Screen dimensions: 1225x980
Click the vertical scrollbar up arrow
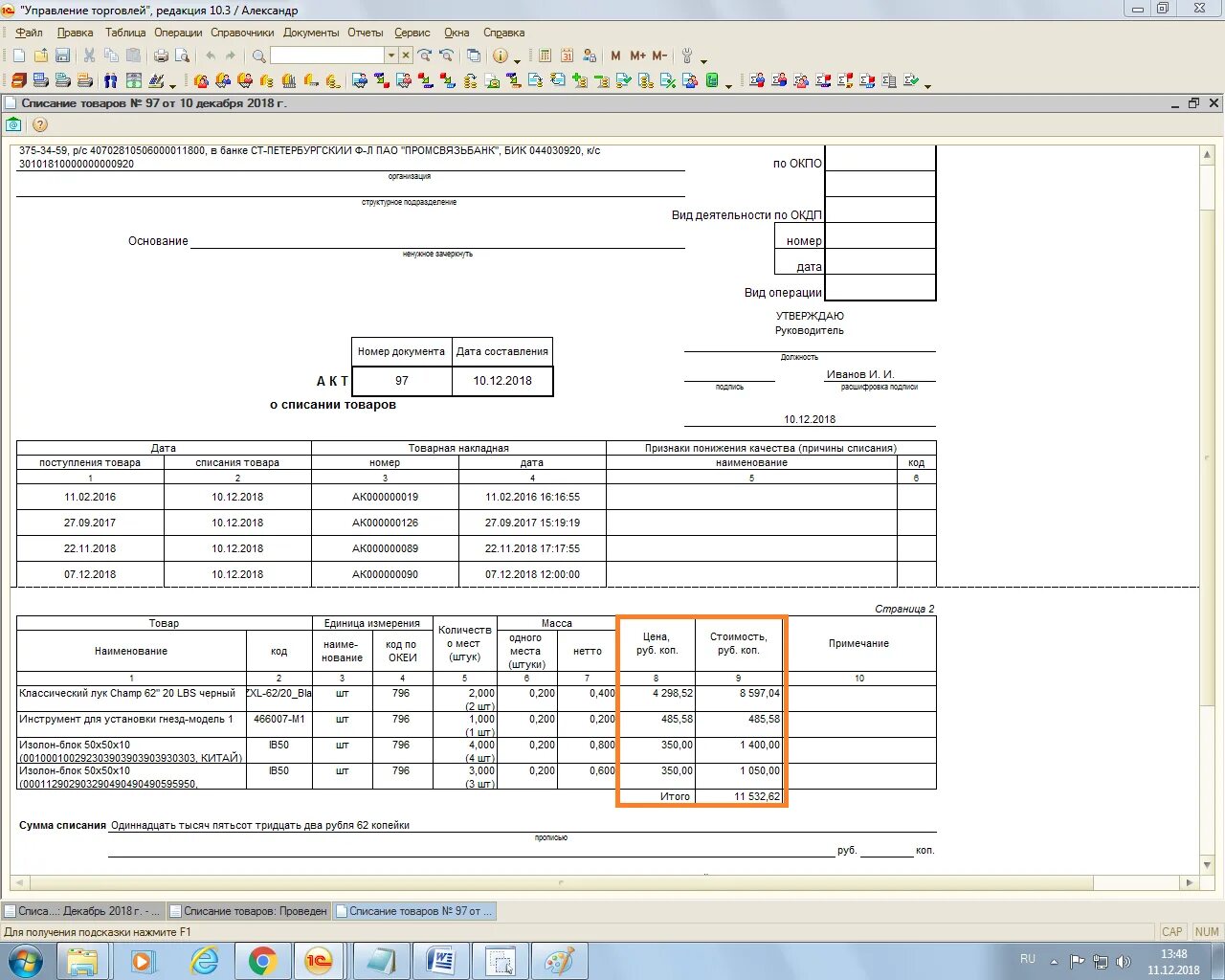pyautogui.click(x=1207, y=154)
